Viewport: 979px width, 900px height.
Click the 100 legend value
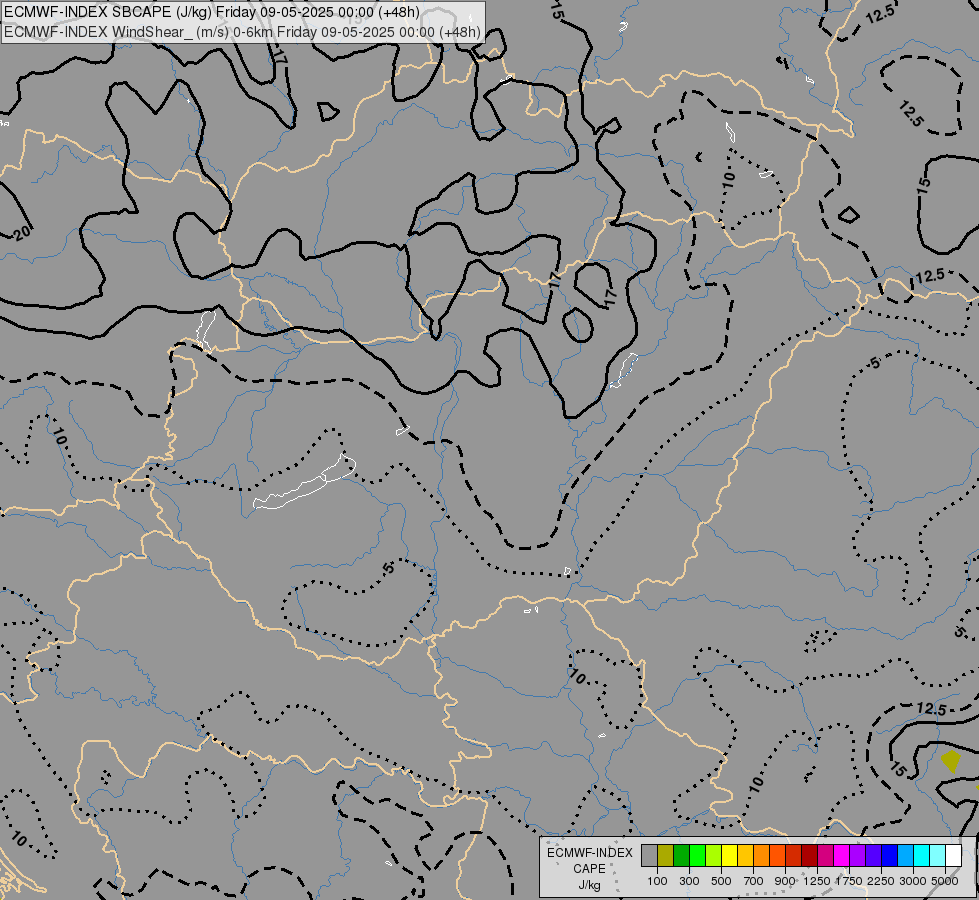point(657,881)
